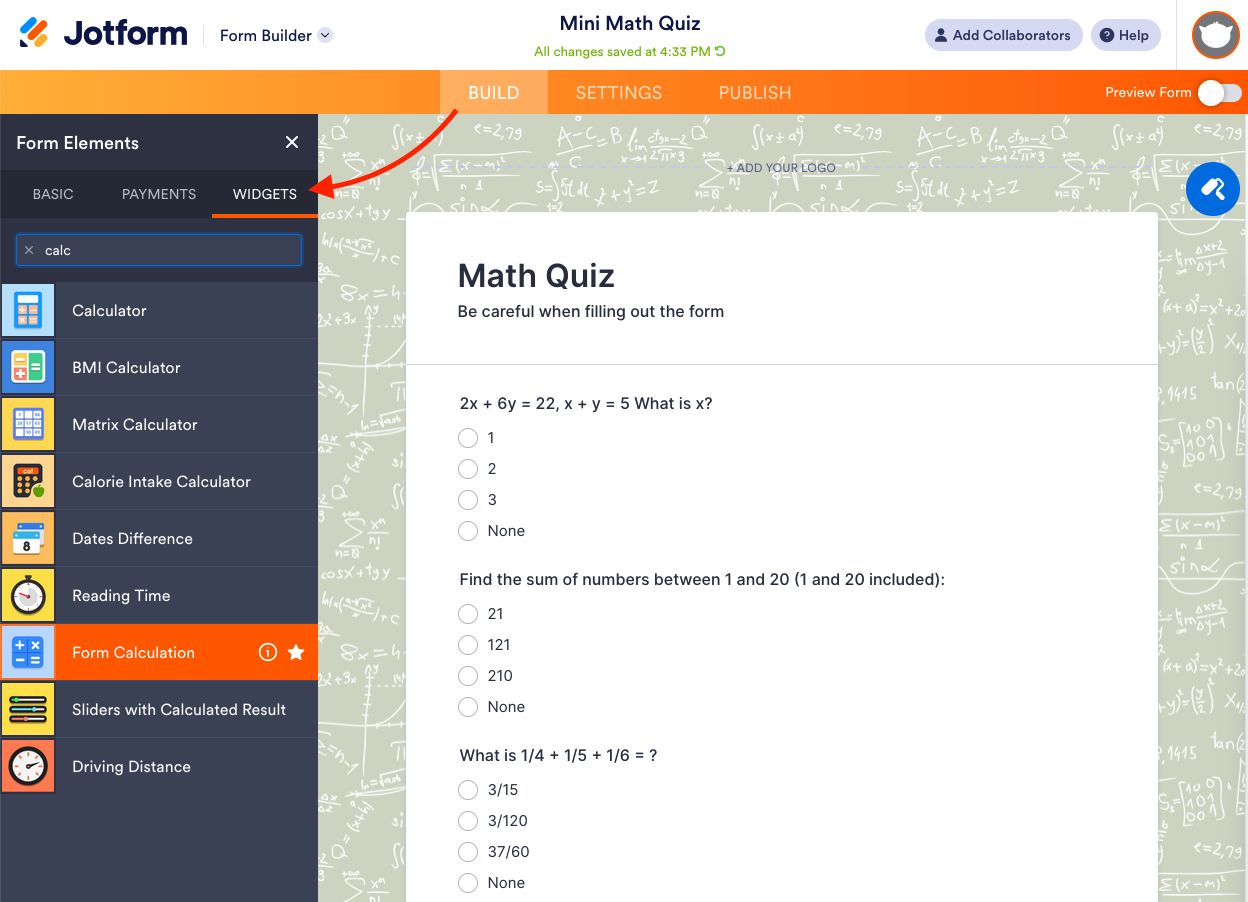The image size is (1248, 902).
Task: Click Add Your Logo link
Action: pos(782,168)
